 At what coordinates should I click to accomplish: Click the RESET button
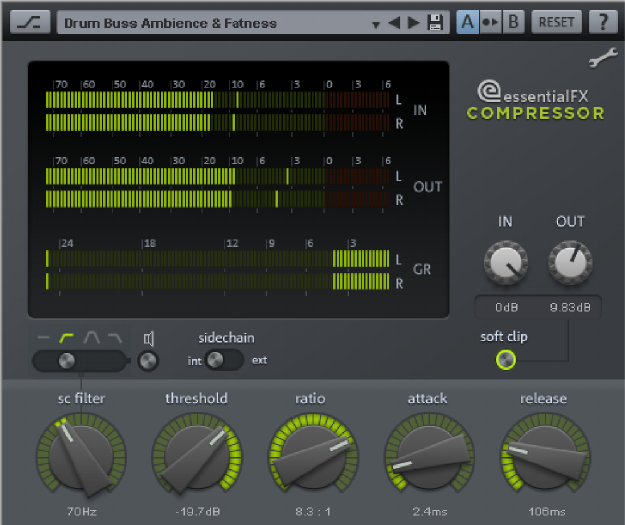coord(556,22)
